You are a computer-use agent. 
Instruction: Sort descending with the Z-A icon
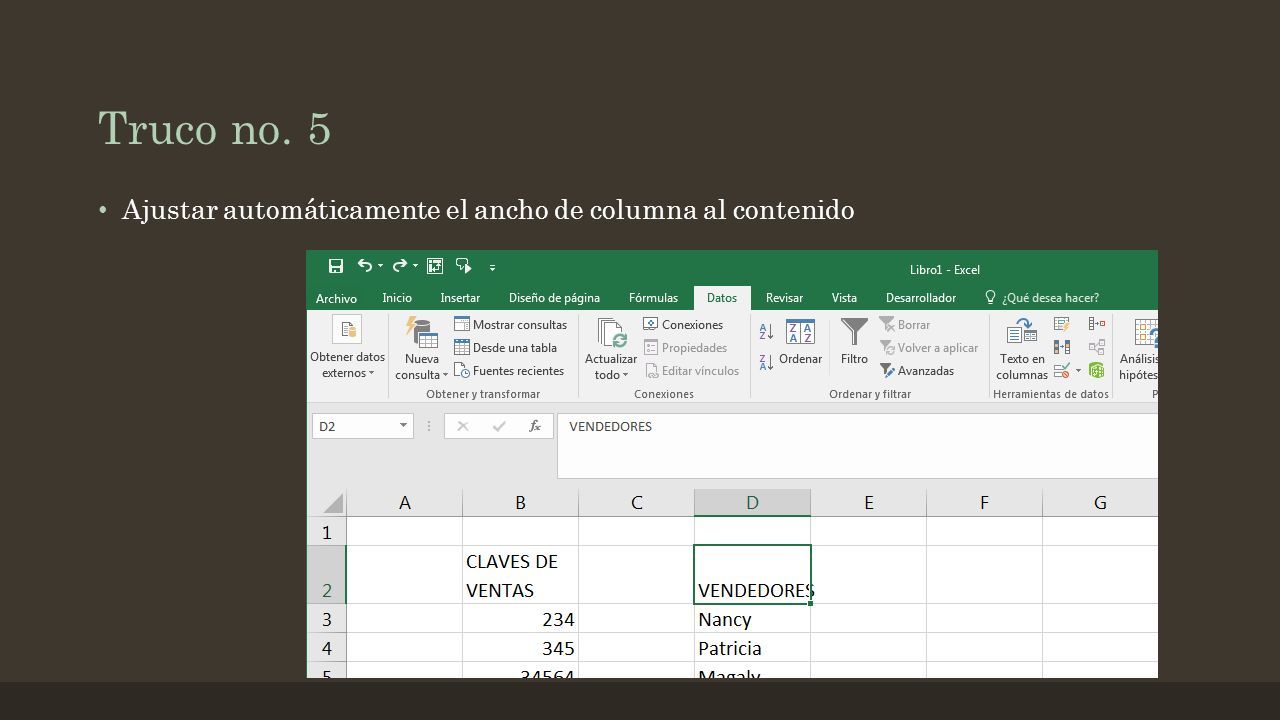coord(766,362)
